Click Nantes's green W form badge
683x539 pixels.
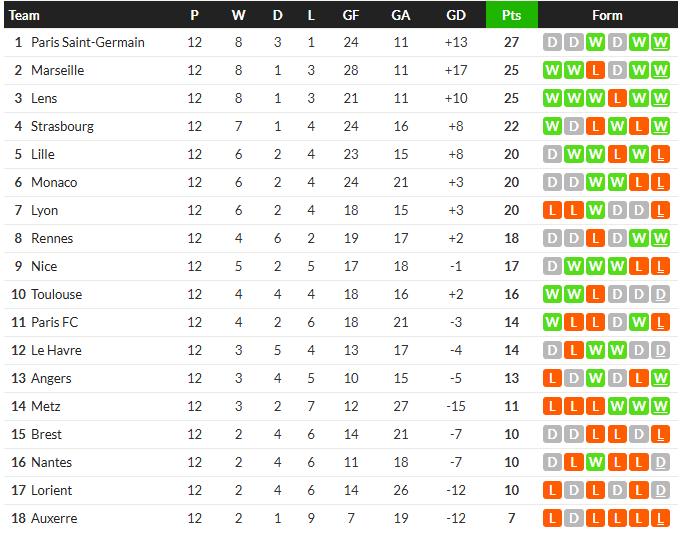pos(595,462)
